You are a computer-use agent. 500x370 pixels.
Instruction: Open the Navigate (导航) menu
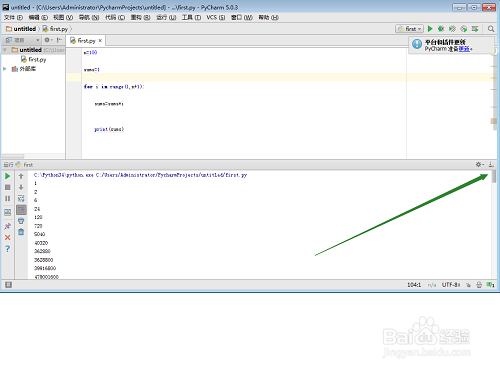(89, 17)
